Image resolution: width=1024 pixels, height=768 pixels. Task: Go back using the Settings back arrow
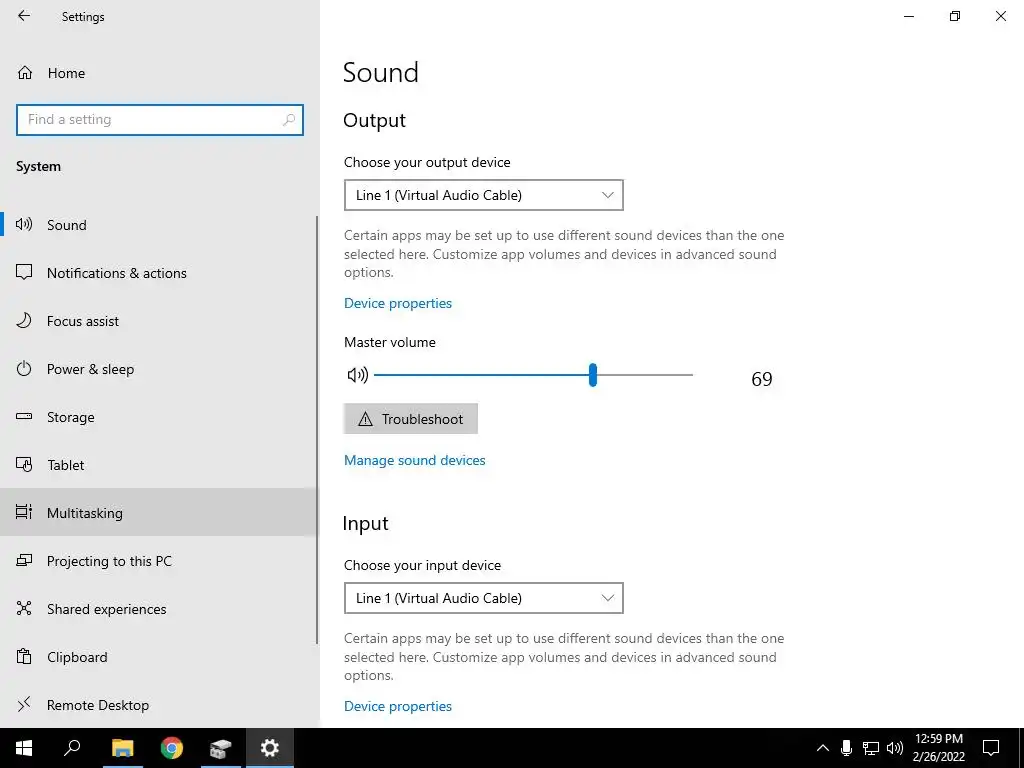point(24,16)
